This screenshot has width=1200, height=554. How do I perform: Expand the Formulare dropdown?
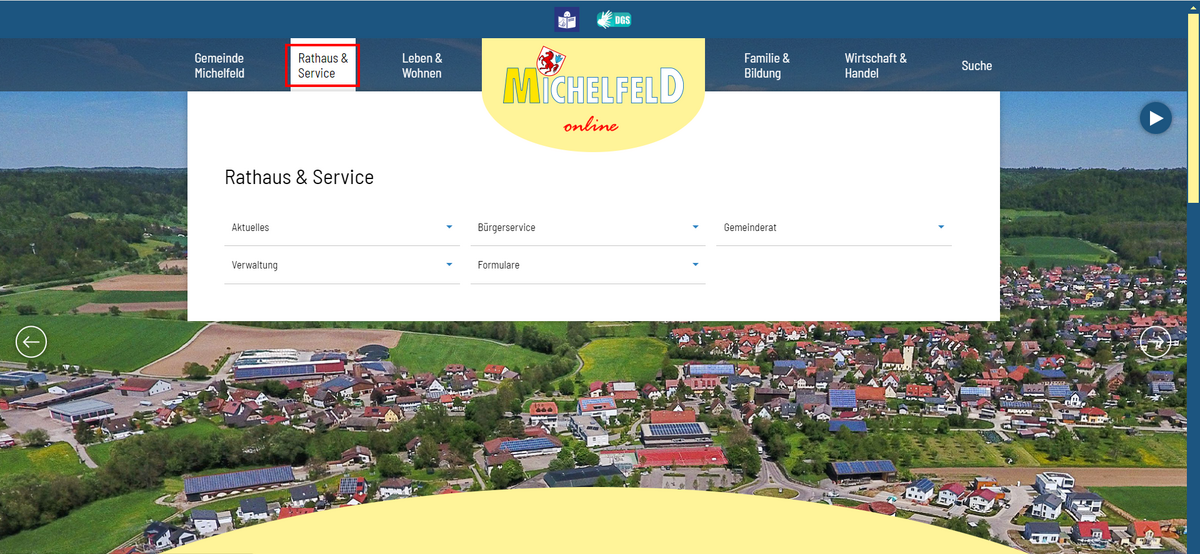(x=588, y=266)
